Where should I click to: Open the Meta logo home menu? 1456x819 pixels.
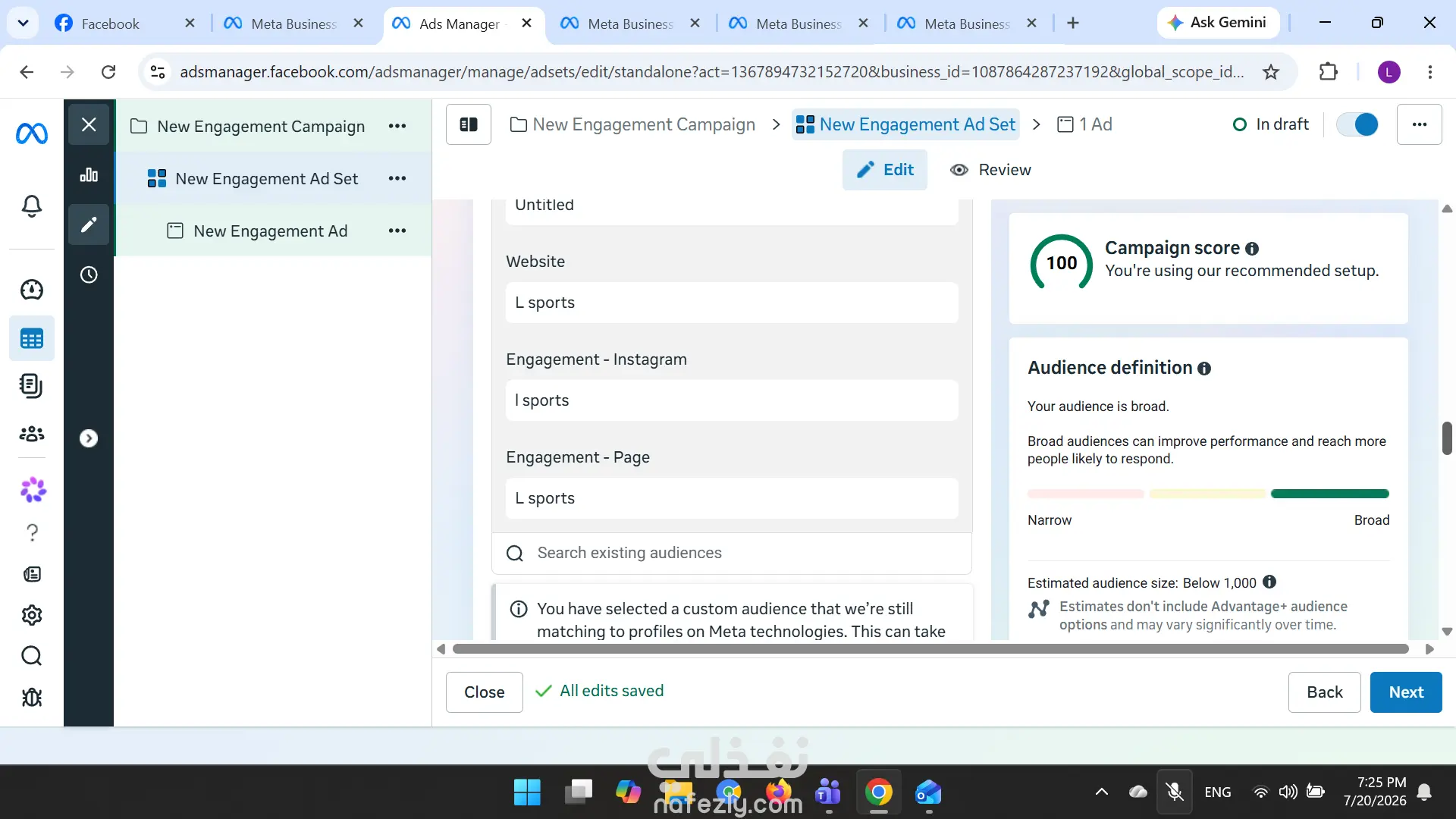pyautogui.click(x=32, y=134)
